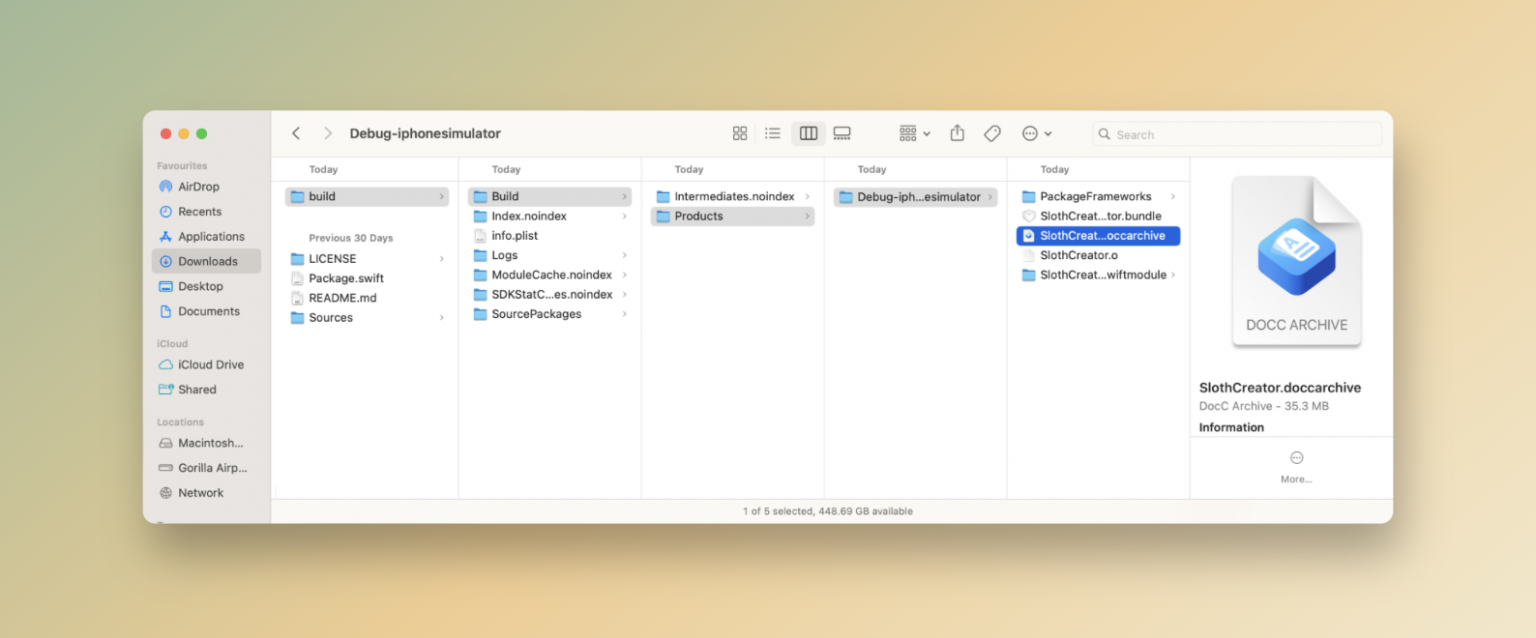Click inside the Search field
The height and width of the screenshot is (638, 1536).
[1237, 133]
